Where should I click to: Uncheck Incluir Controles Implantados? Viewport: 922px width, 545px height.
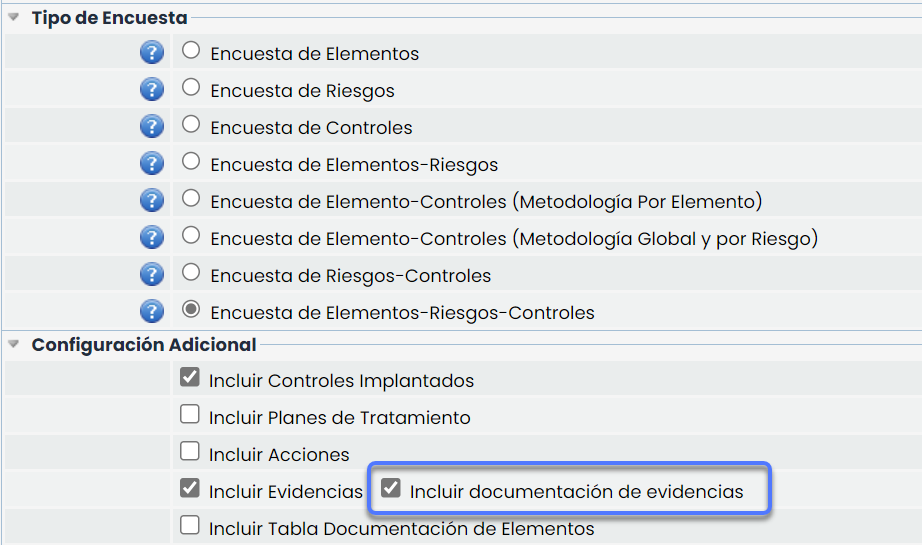click(x=189, y=378)
